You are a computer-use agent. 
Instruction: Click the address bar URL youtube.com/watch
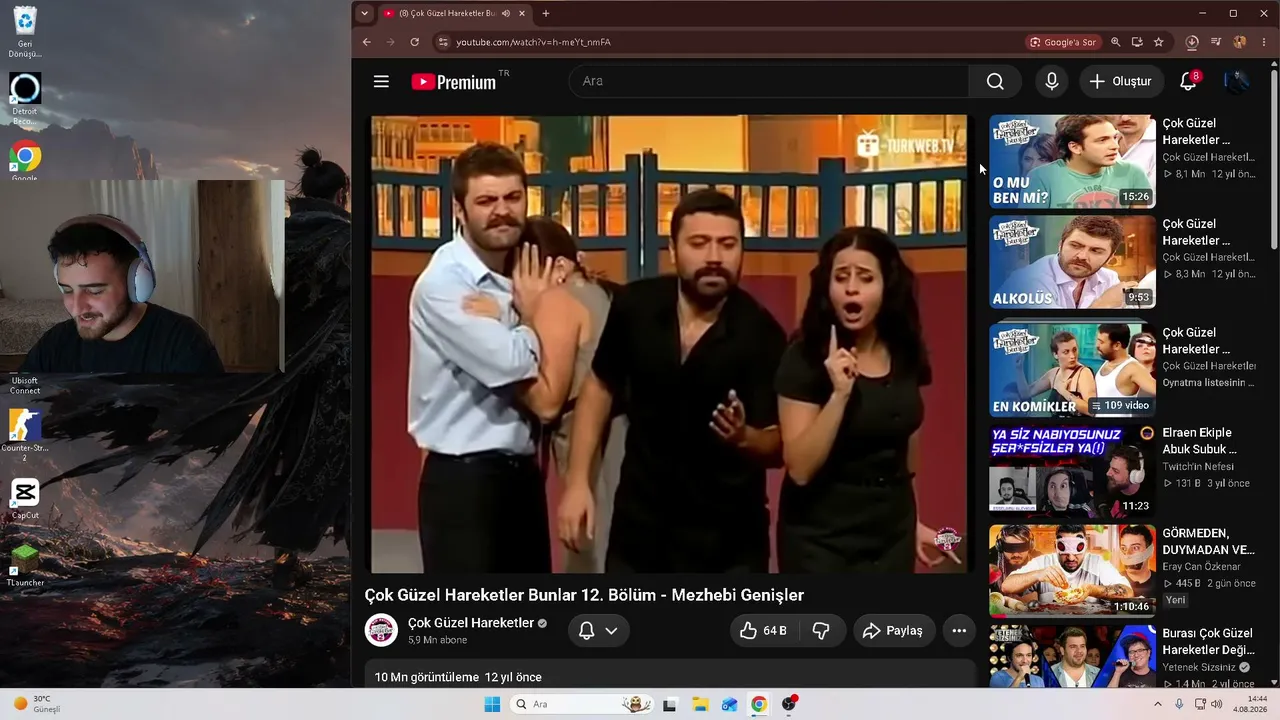533,42
